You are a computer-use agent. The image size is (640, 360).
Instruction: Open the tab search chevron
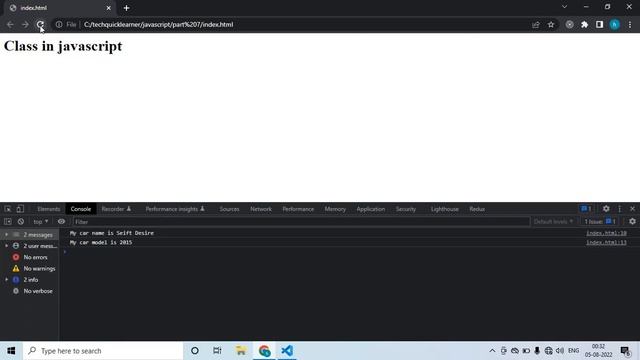tap(564, 7)
